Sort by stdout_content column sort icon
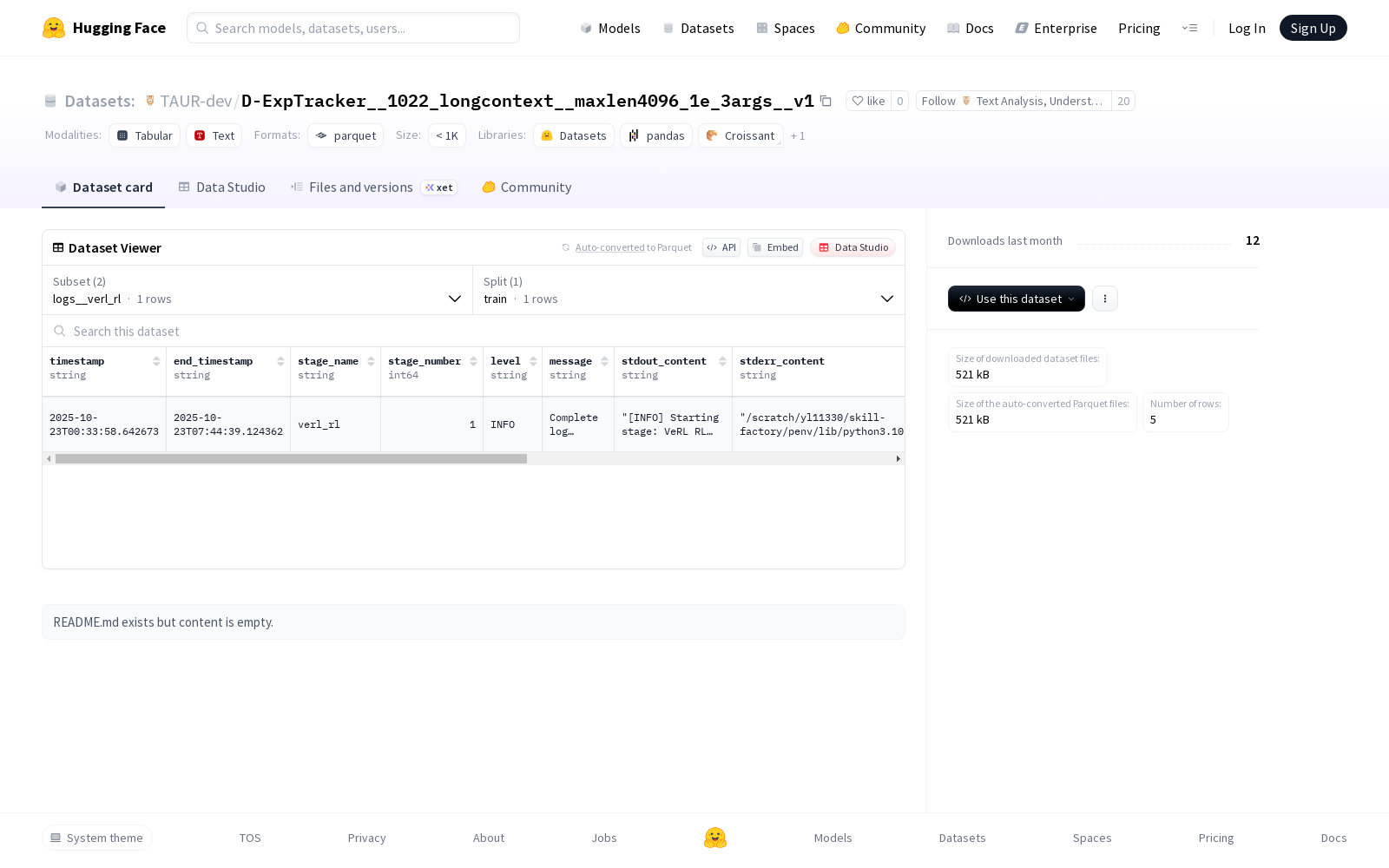 tap(722, 361)
